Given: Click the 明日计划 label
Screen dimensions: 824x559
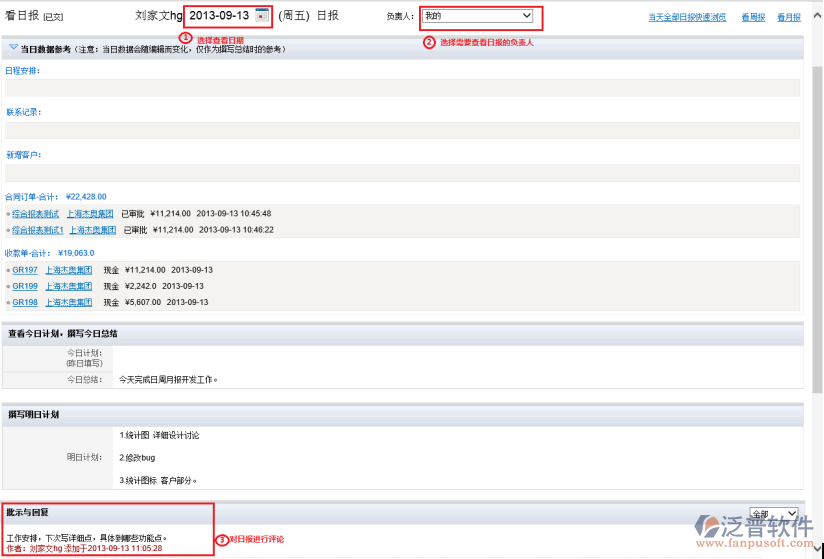Looking at the screenshot, I should 84,458.
